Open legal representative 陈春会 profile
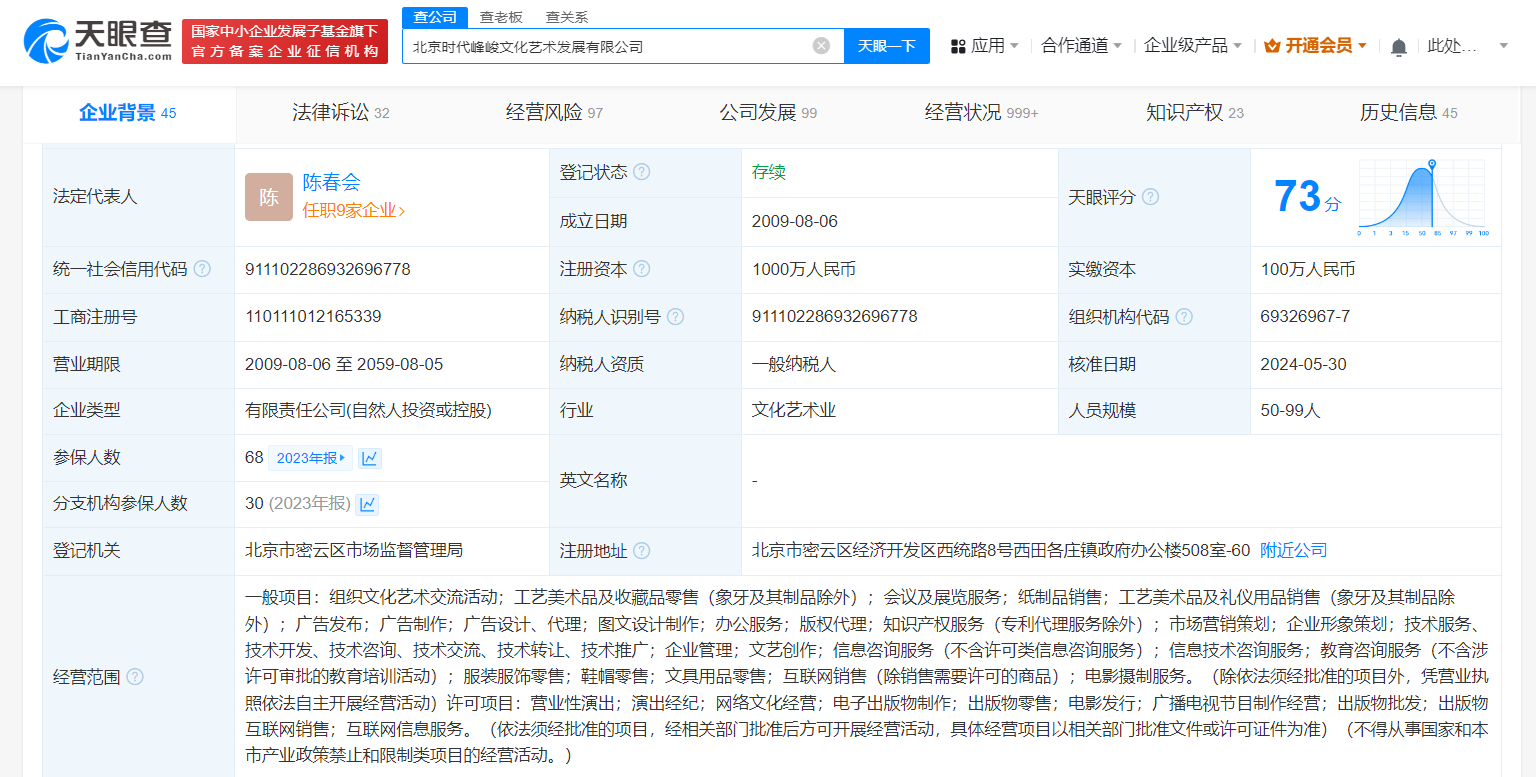 point(331,184)
